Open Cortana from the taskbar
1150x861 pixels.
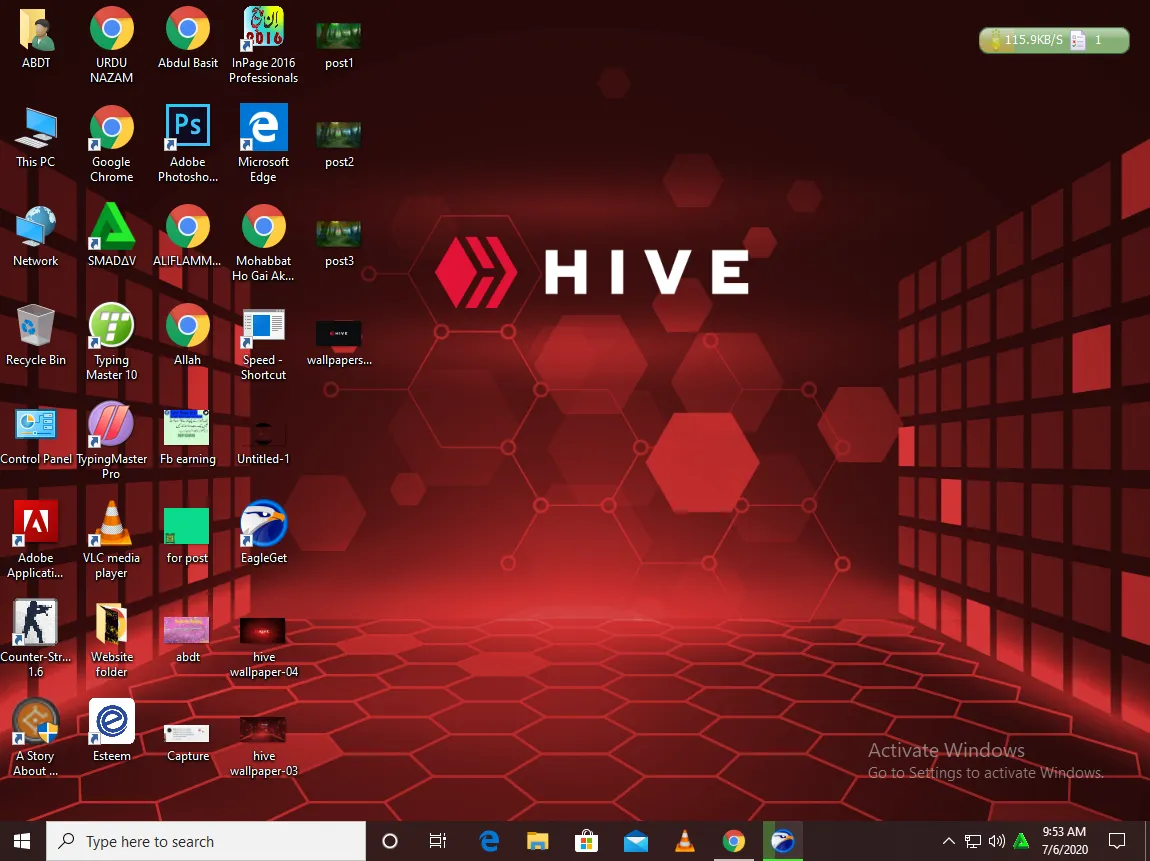tap(390, 841)
